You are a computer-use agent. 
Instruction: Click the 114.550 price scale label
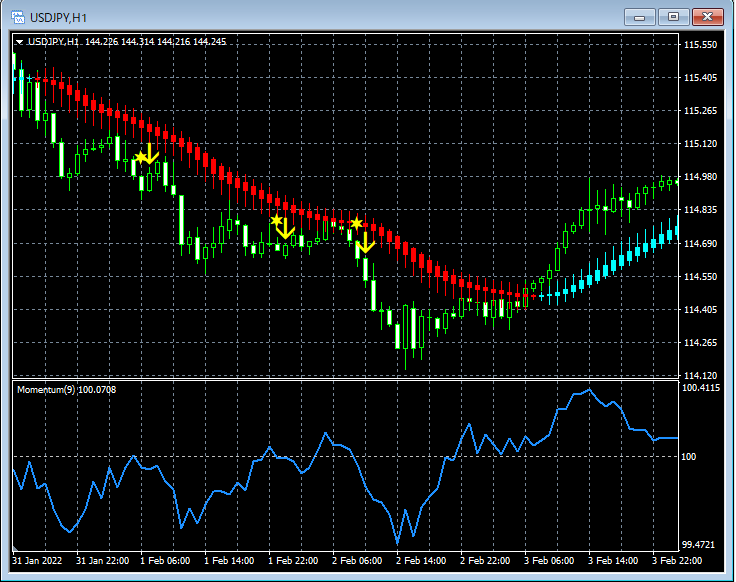pos(700,276)
